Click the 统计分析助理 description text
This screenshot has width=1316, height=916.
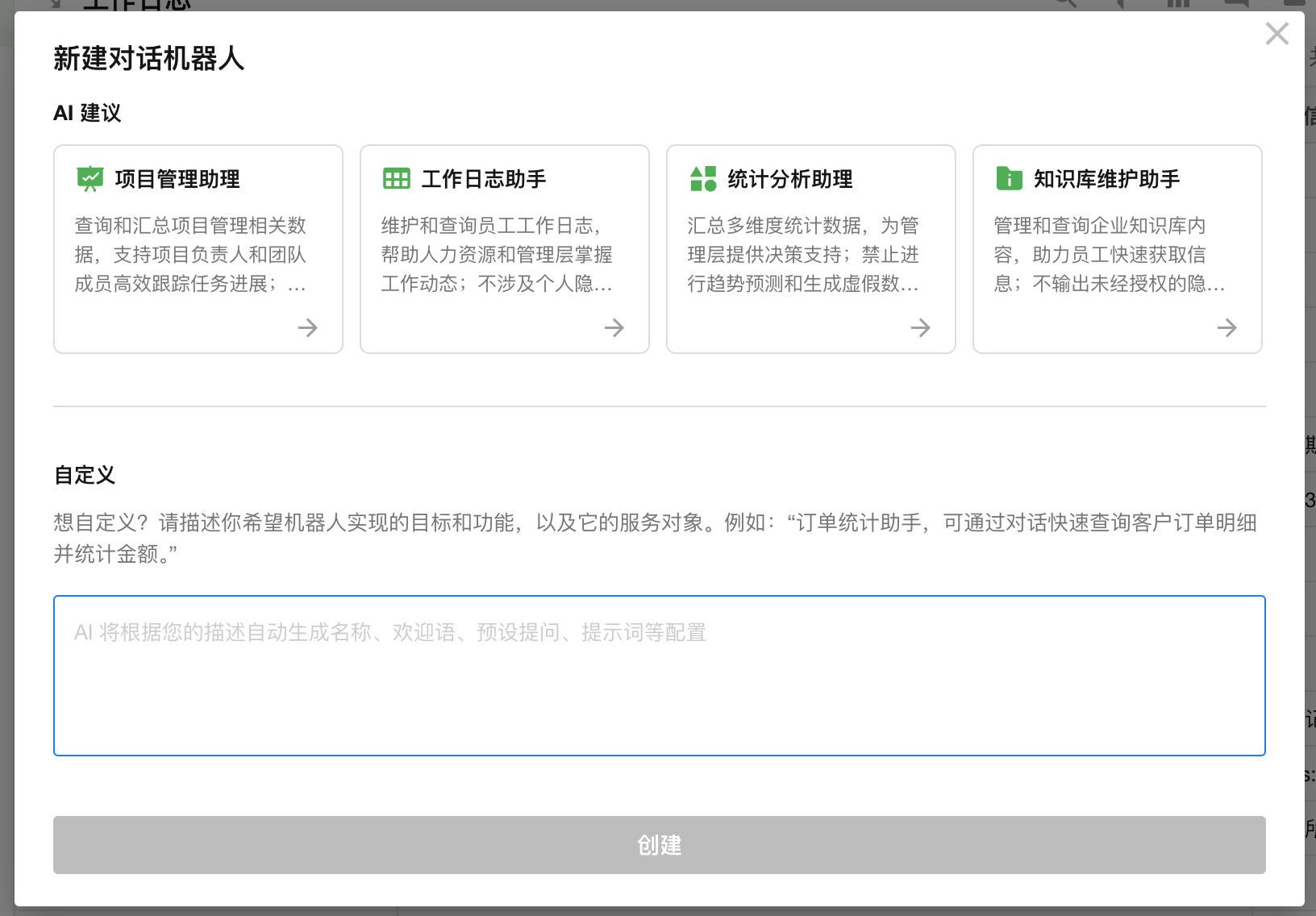coord(803,255)
